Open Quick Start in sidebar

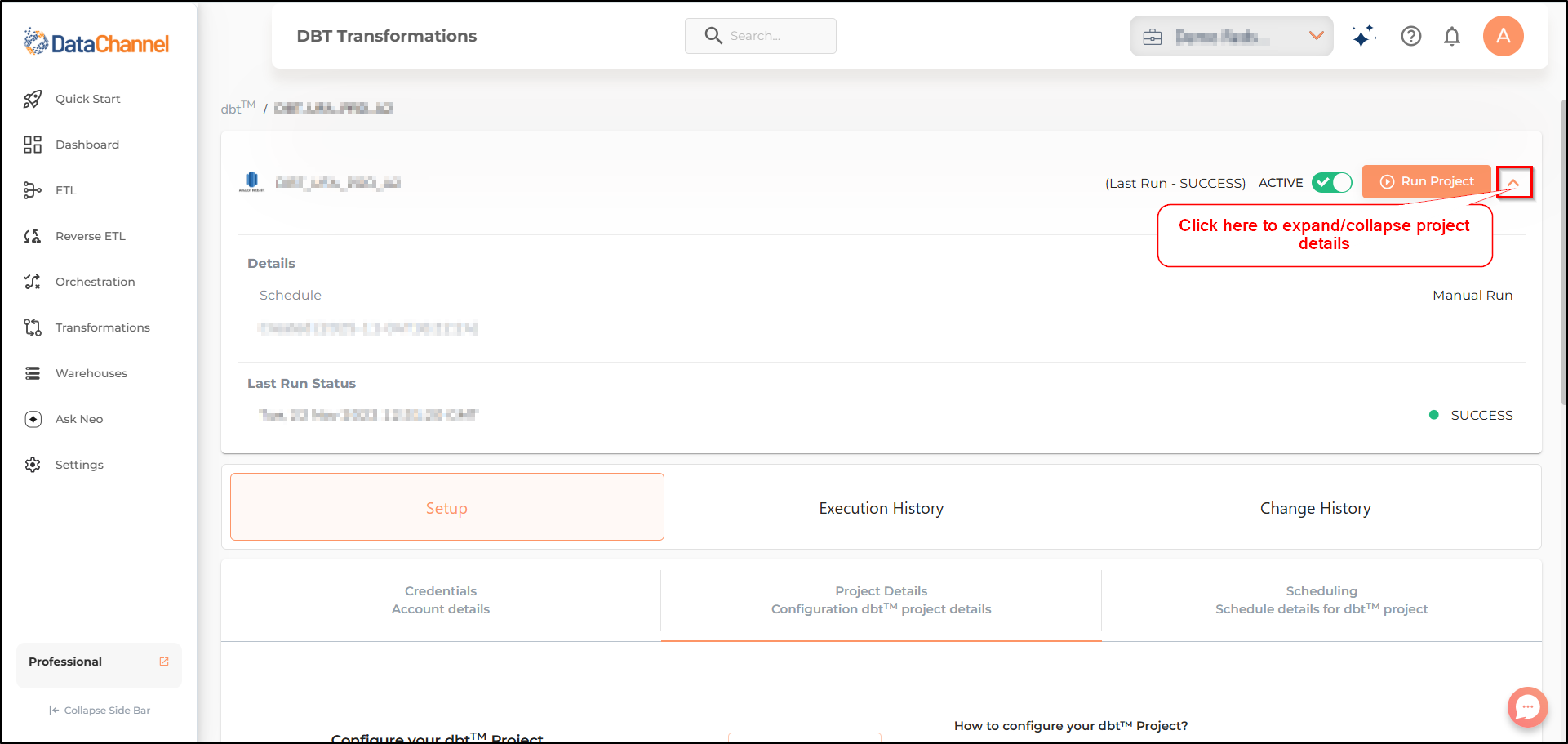88,99
